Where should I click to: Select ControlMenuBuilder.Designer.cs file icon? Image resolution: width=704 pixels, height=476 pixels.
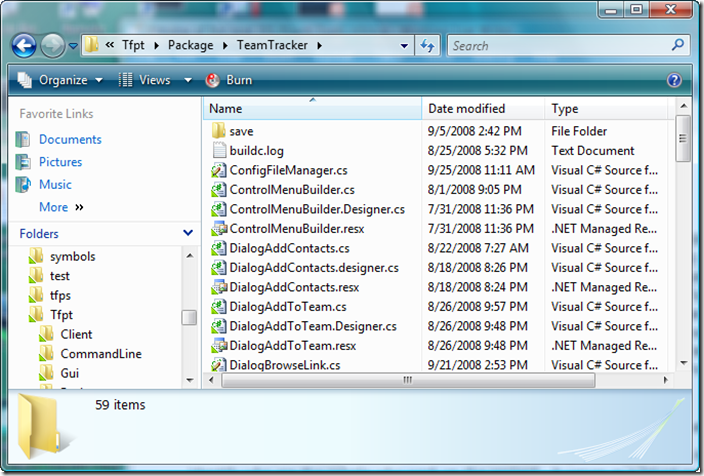click(219, 209)
